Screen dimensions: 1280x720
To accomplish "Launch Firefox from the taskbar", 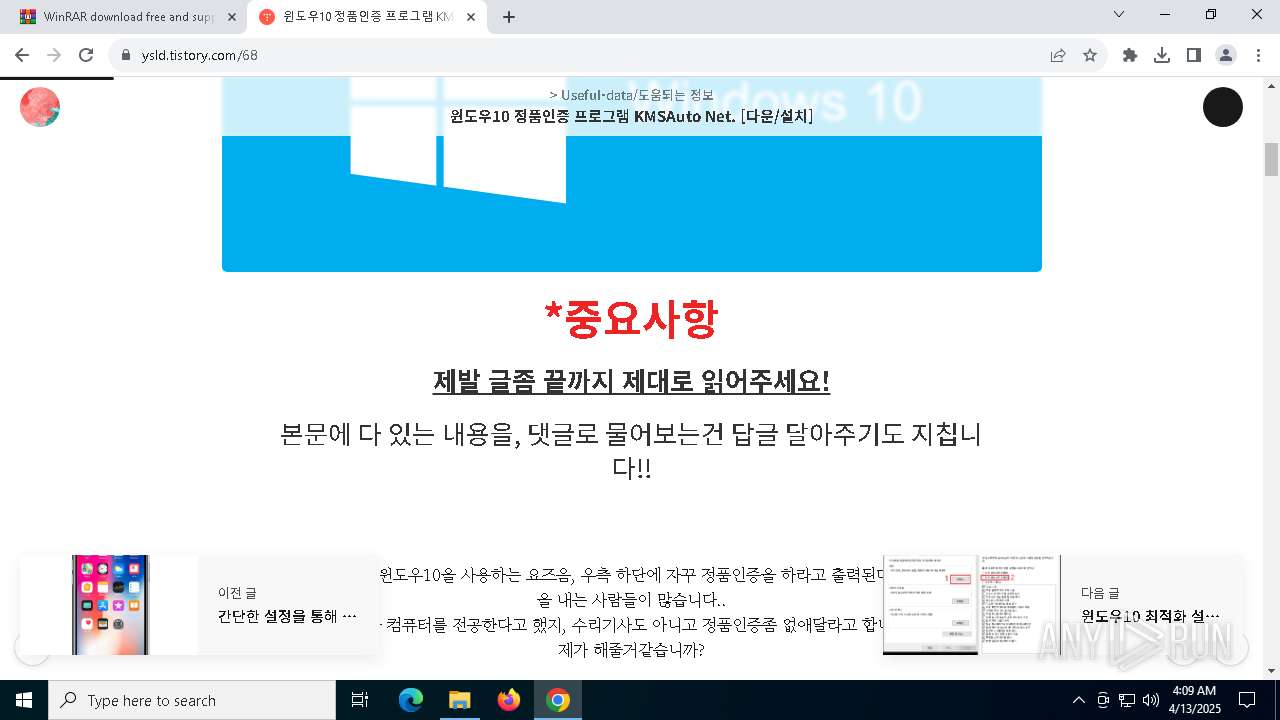I will coord(508,700).
